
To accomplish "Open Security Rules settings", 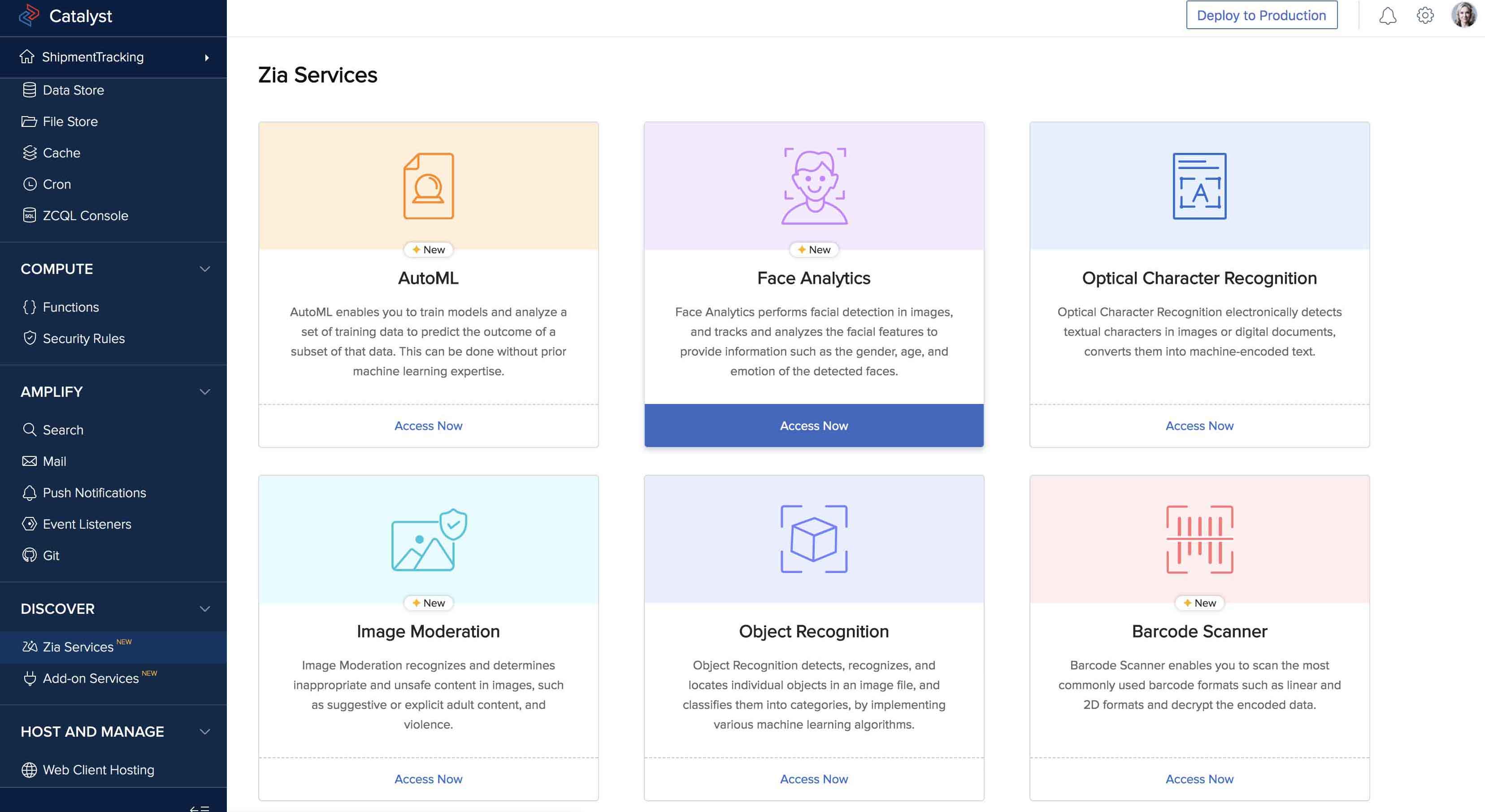I will [83, 338].
